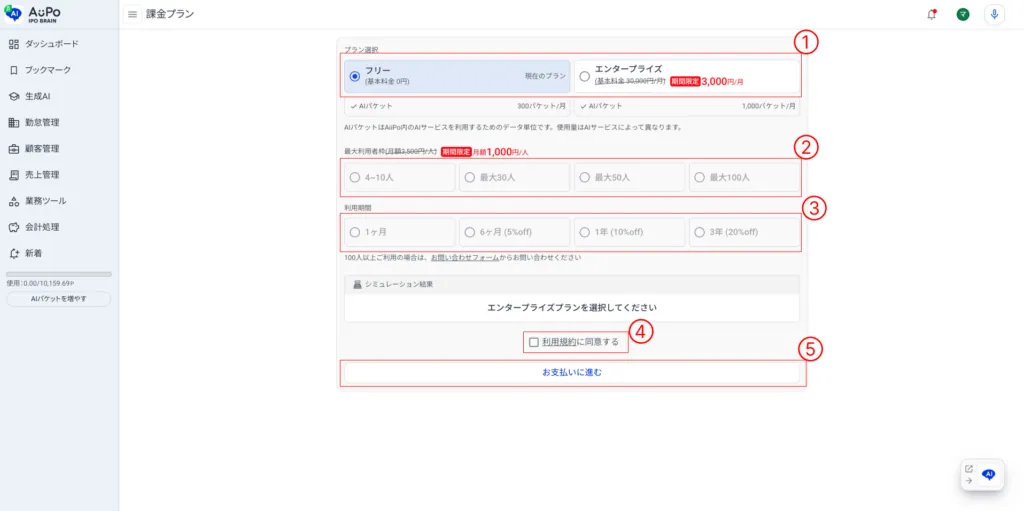Click the pop-out icon in AI widget
Screen dimensions: 1024x511
pyautogui.click(x=968, y=469)
